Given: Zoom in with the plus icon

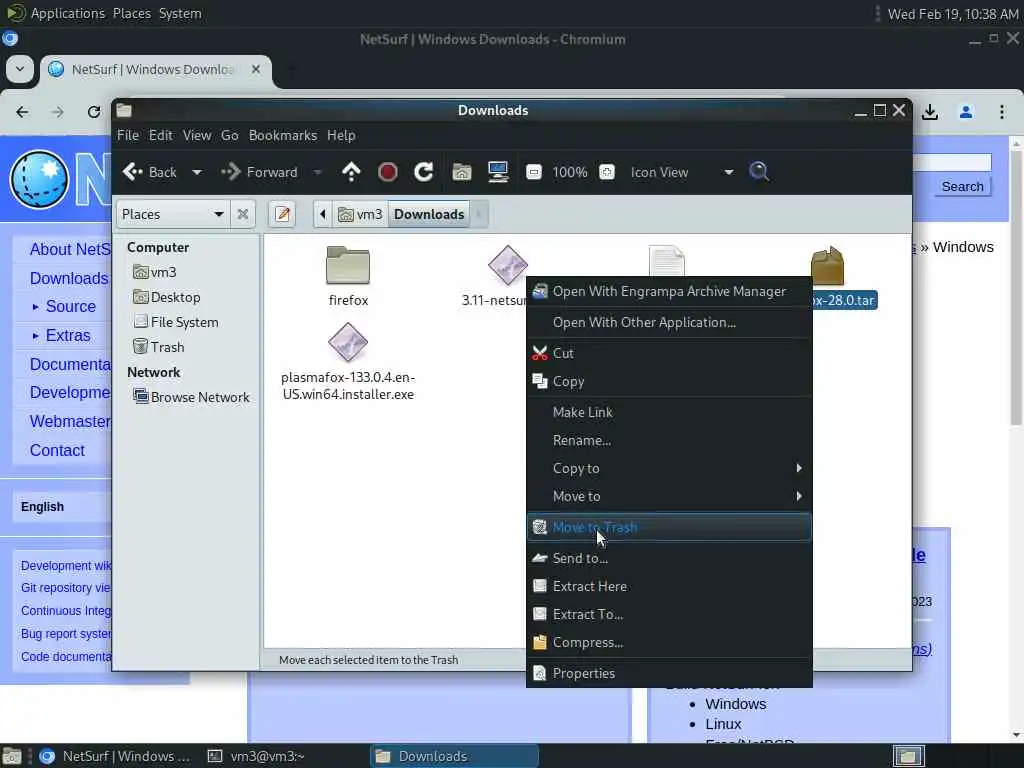Looking at the screenshot, I should pos(607,172).
